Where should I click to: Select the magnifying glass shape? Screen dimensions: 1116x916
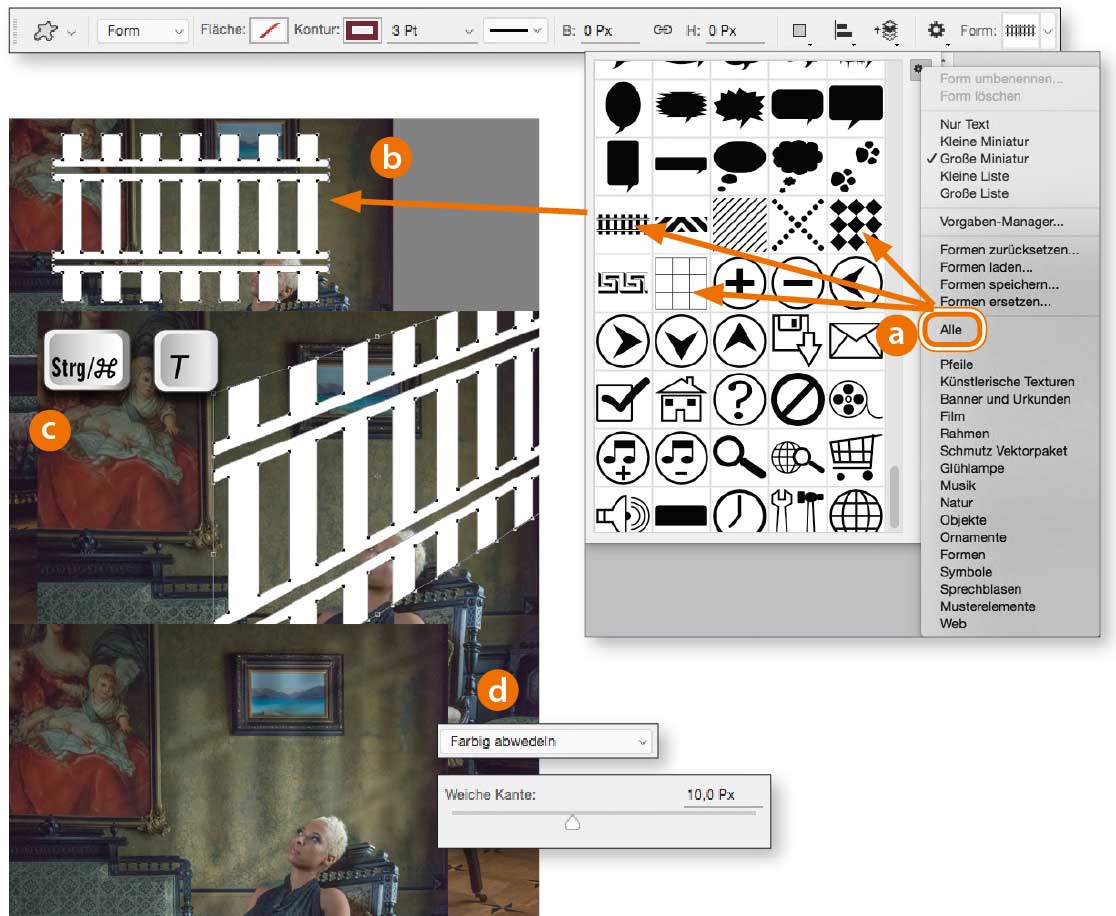click(739, 458)
